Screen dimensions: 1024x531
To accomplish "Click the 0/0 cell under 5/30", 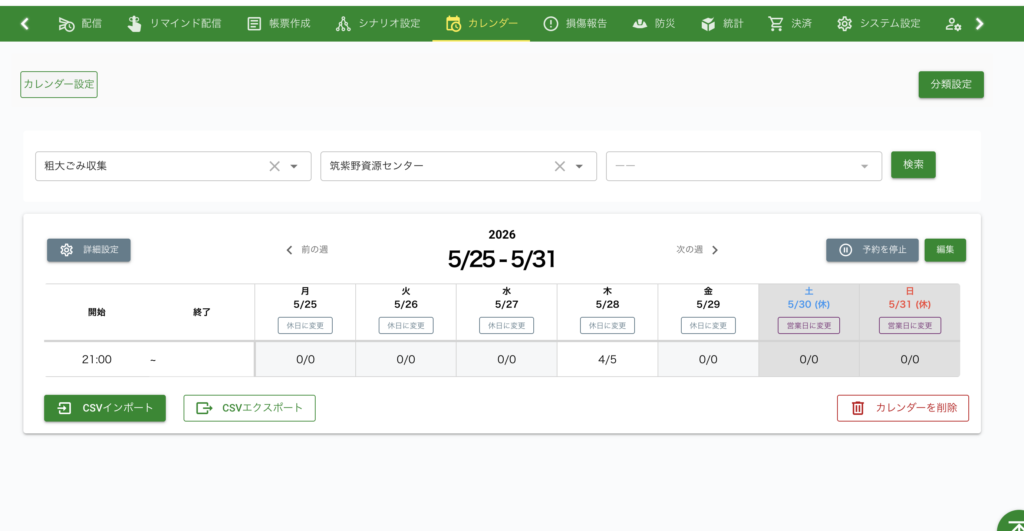I will pos(808,360).
